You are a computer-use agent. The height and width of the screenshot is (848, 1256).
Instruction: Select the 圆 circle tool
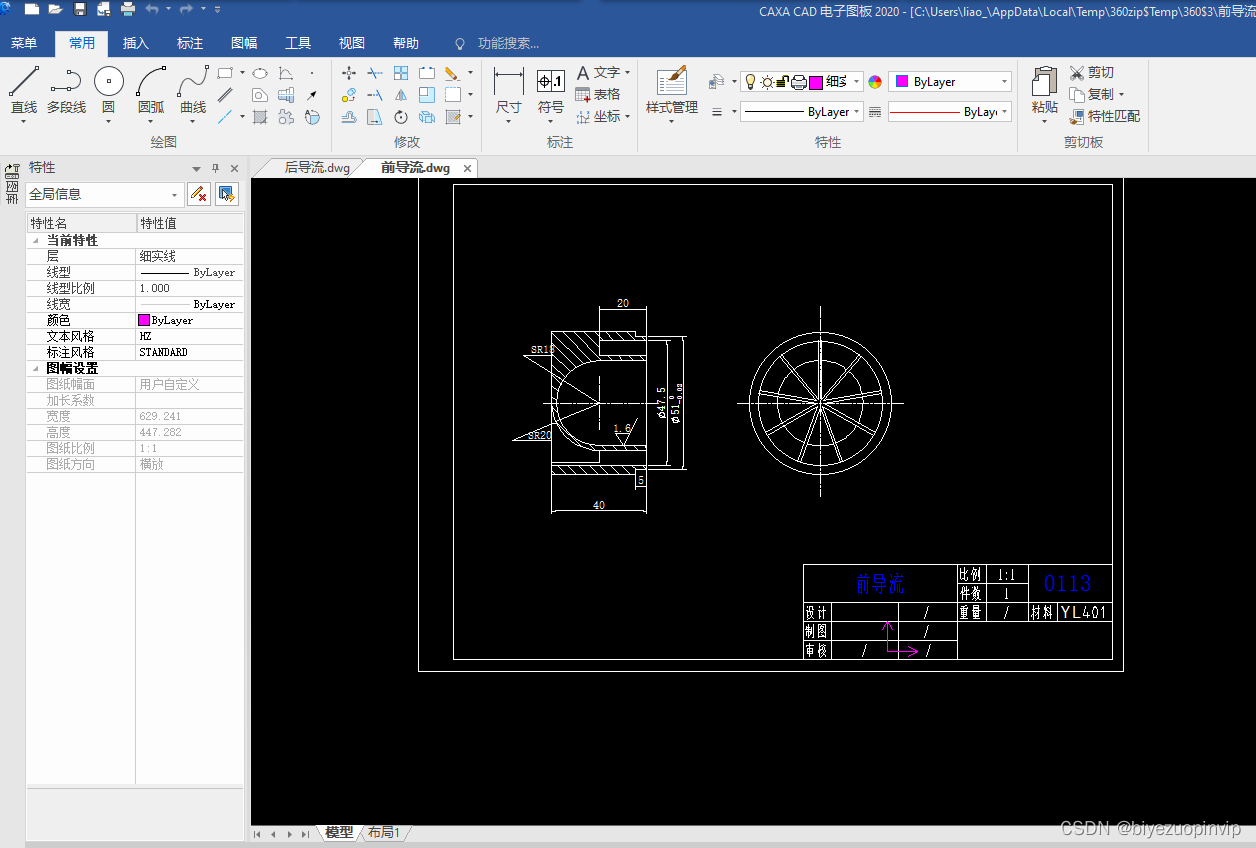tap(109, 90)
